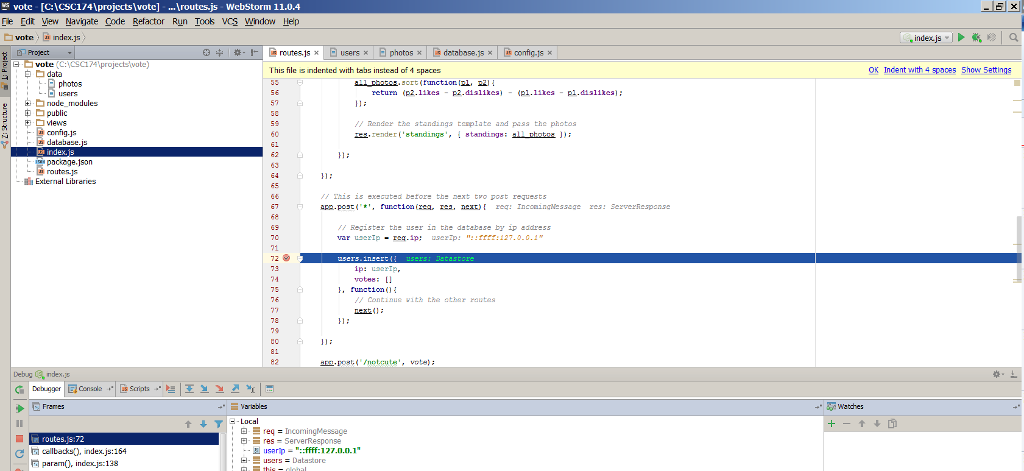
Task: Stop the debug session with the red square
Action: pos(19,438)
